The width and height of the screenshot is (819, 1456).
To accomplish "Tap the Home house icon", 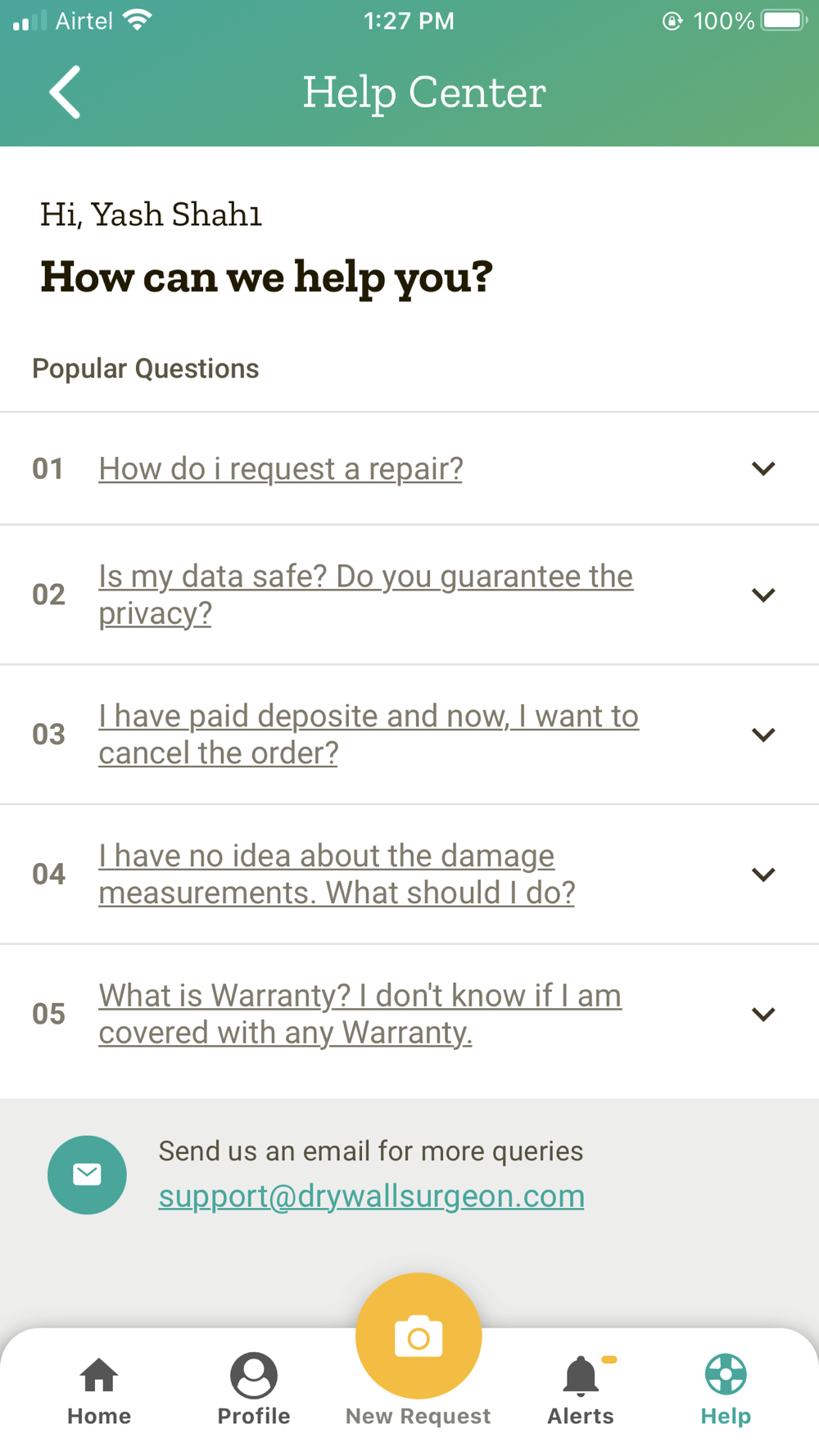I will point(99,1375).
